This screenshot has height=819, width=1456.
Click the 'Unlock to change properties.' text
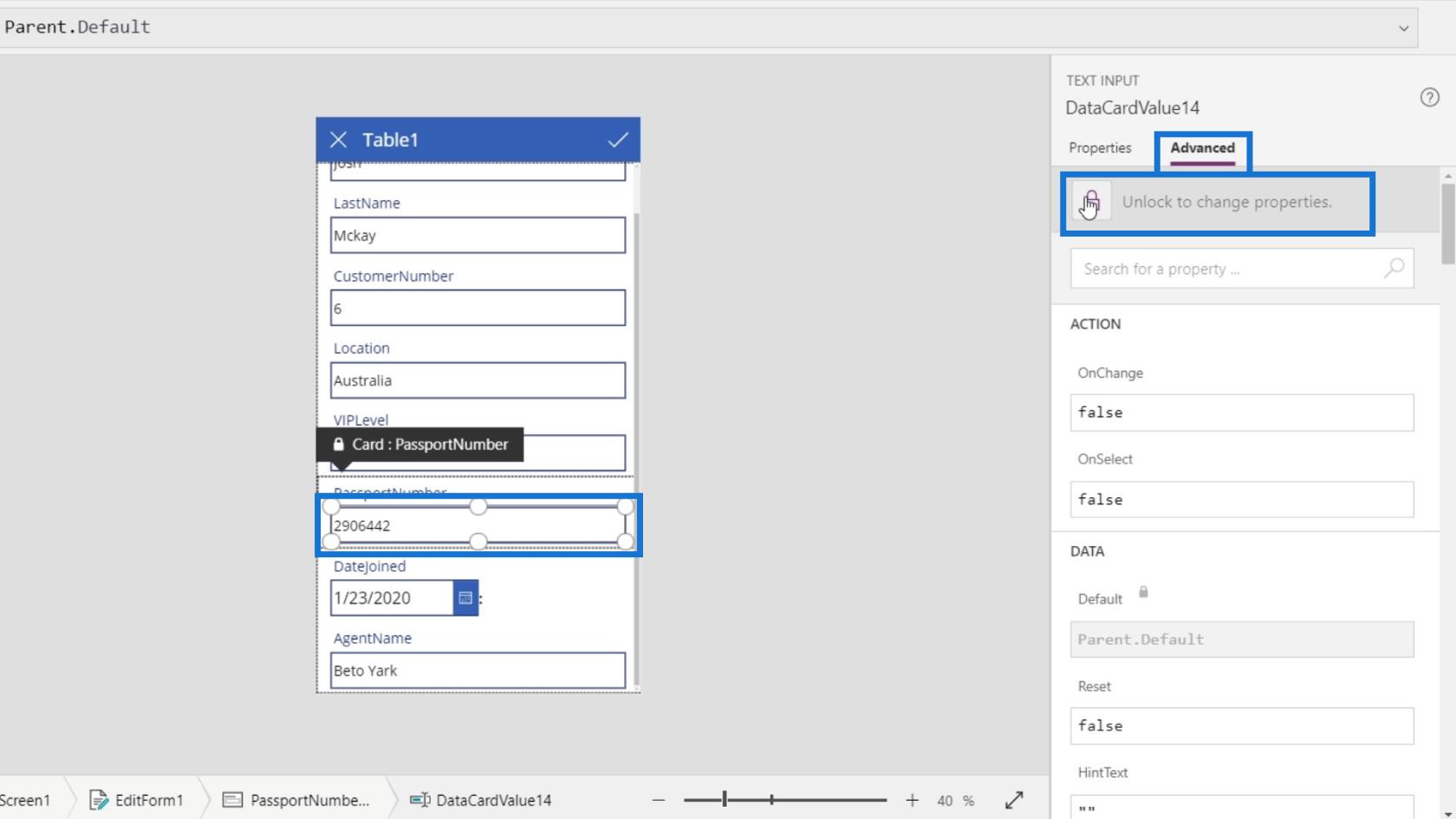coord(1227,202)
